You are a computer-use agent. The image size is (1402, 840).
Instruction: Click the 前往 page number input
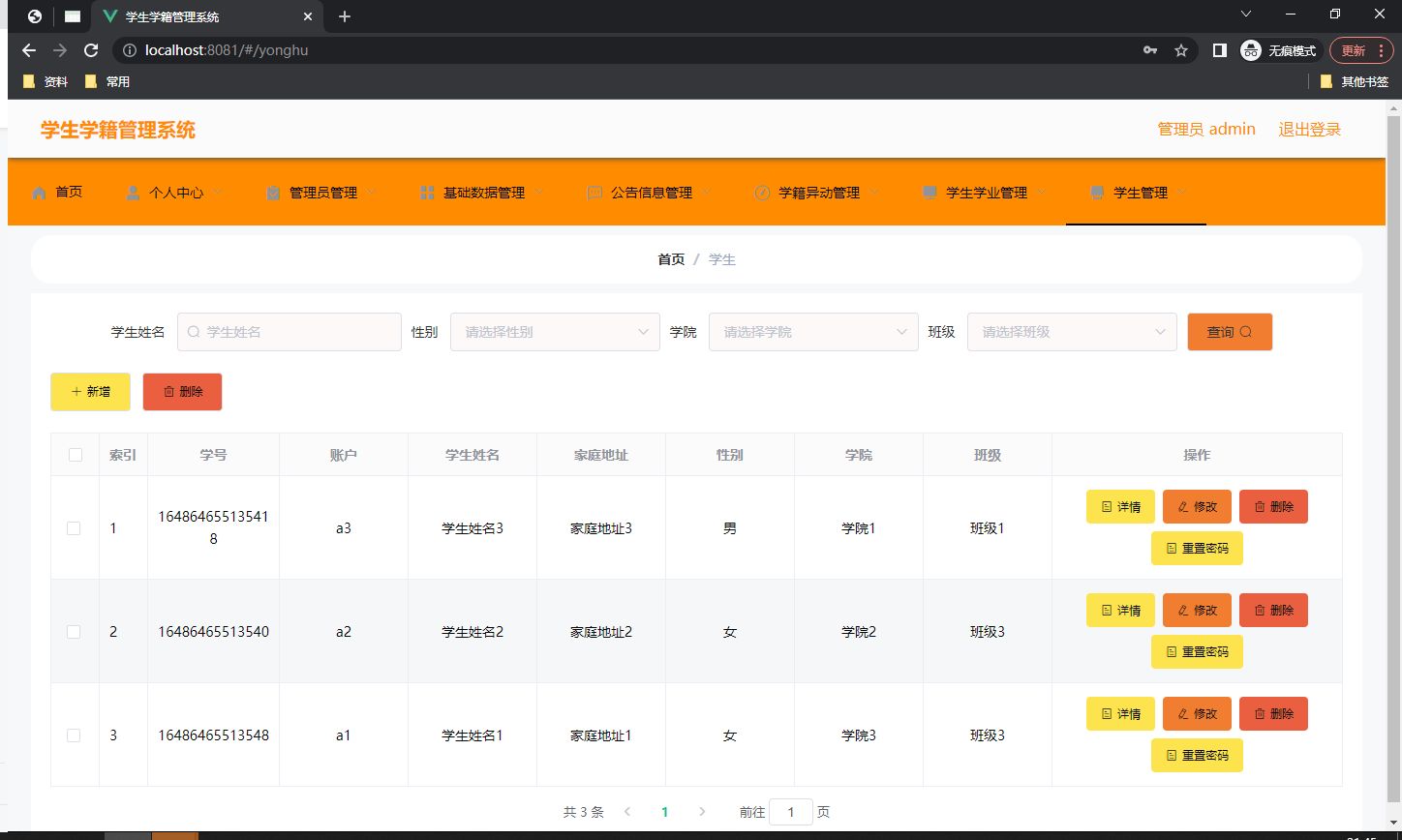click(791, 812)
